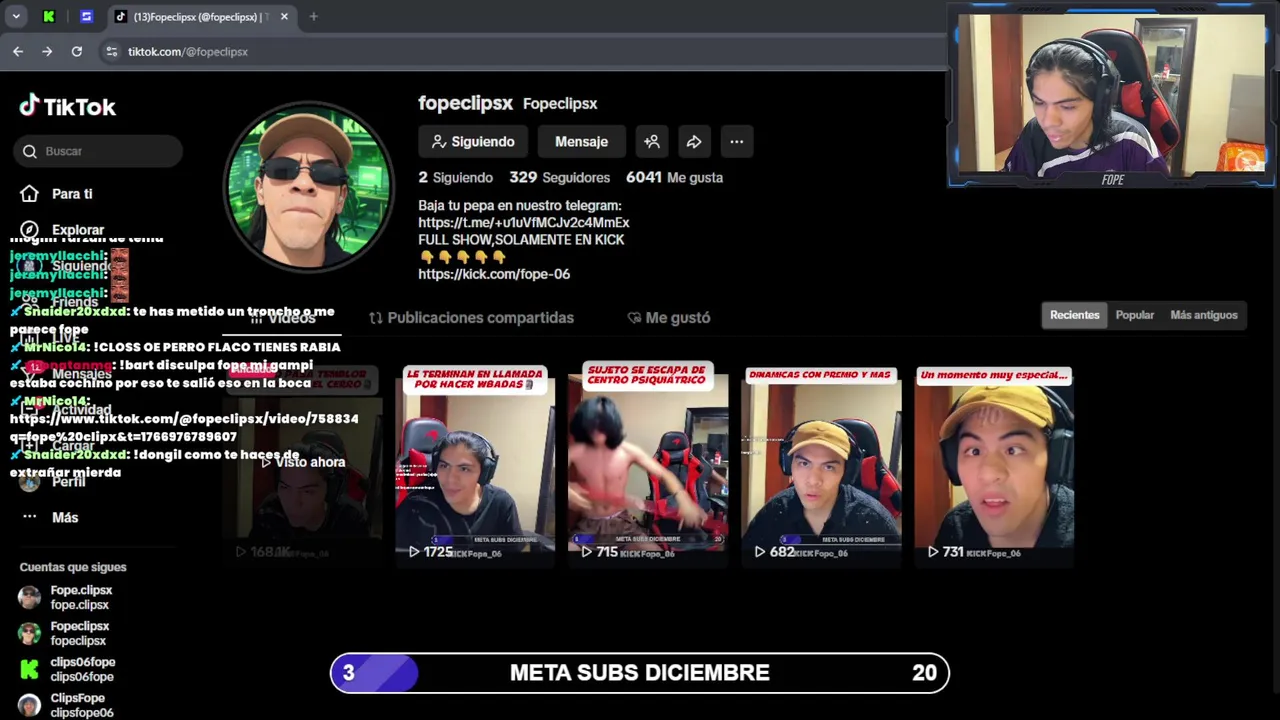
Task: Open the Explorar compass icon
Action: click(30, 230)
